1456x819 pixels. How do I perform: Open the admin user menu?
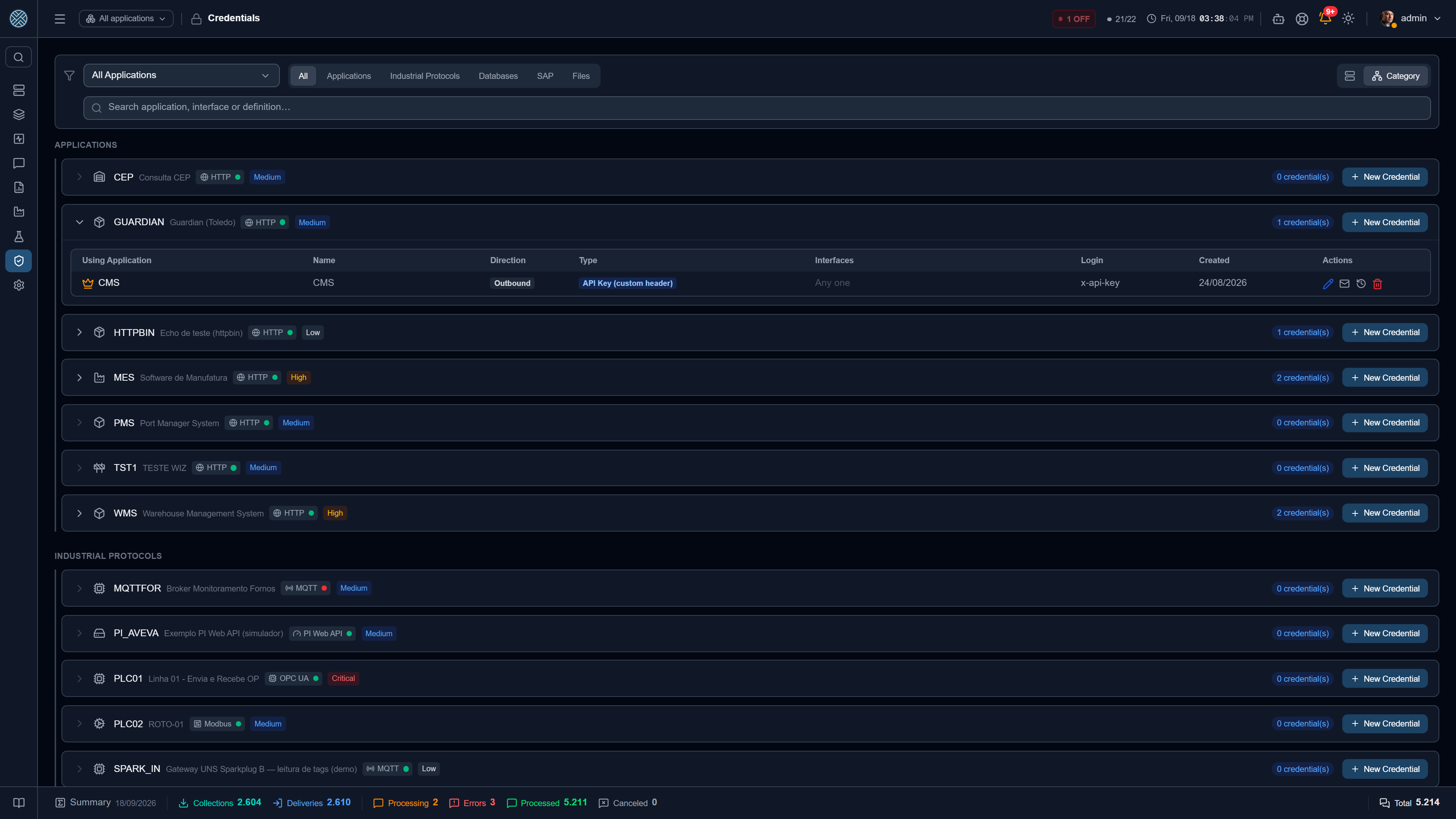pos(1411,19)
